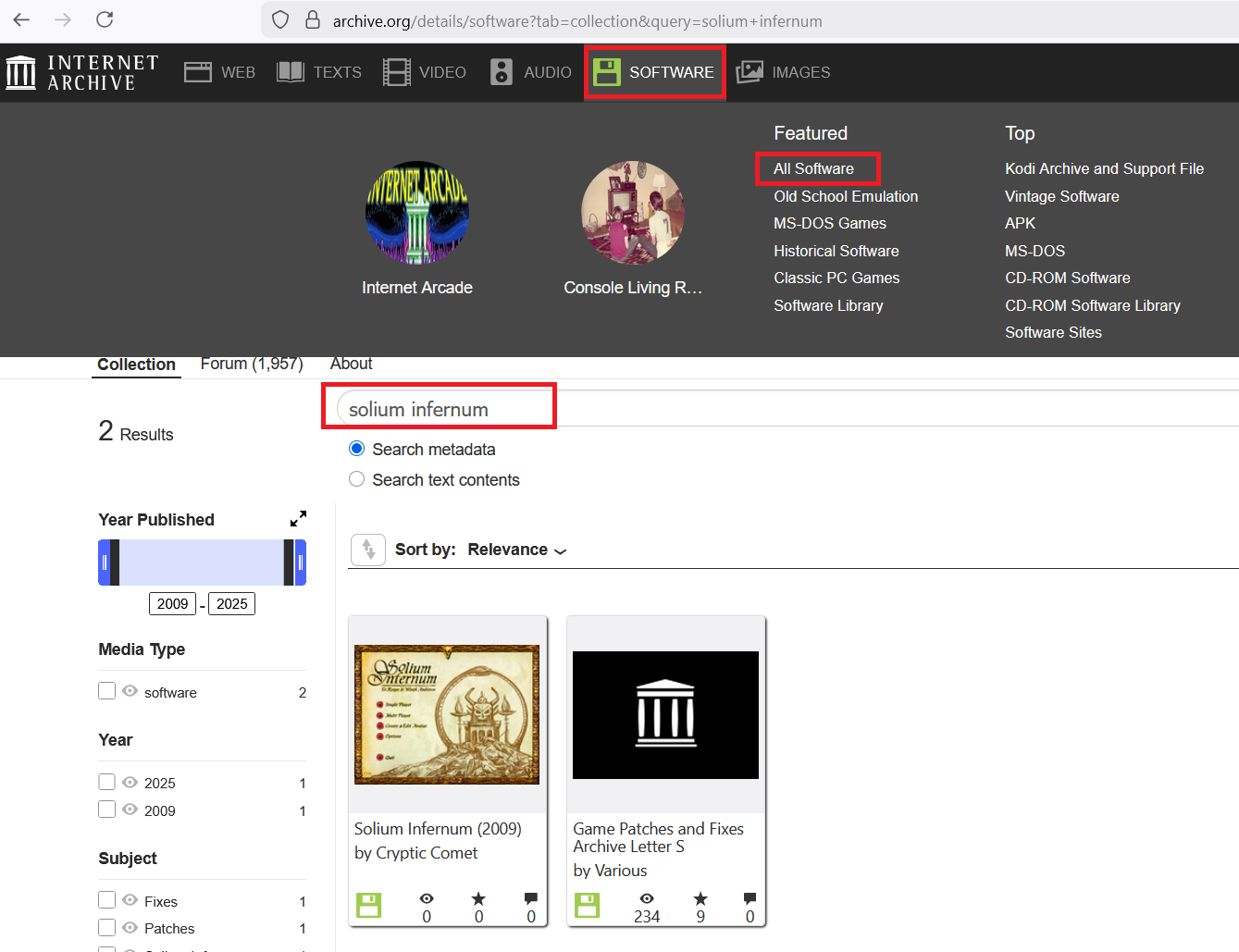The width and height of the screenshot is (1239, 952).
Task: Click the views eye icon on Solium Infernum card
Action: coord(427,898)
